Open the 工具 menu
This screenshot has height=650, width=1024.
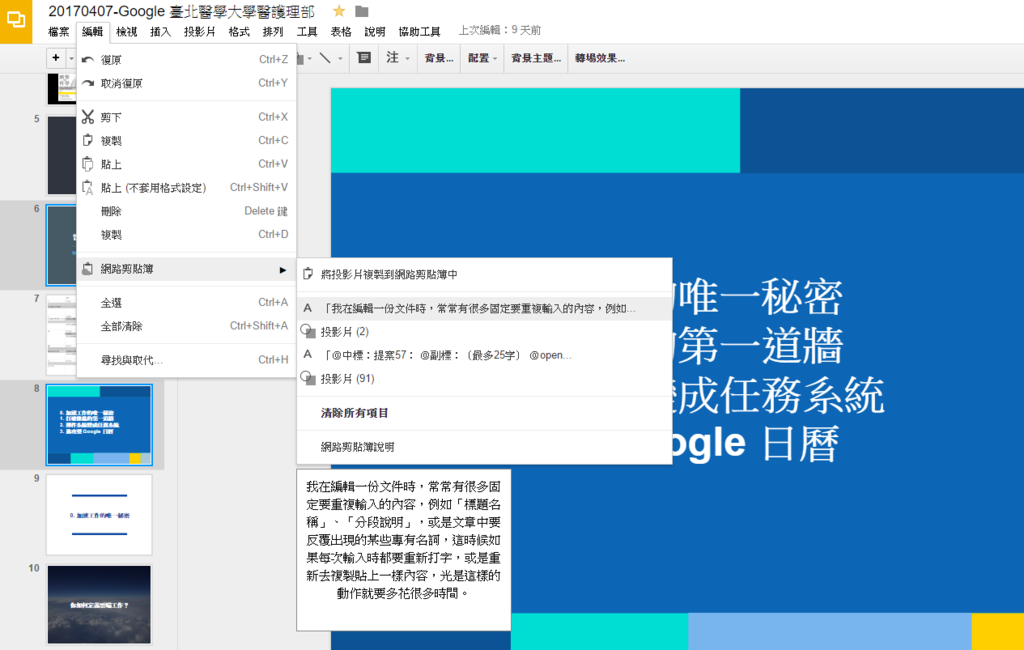pos(307,31)
